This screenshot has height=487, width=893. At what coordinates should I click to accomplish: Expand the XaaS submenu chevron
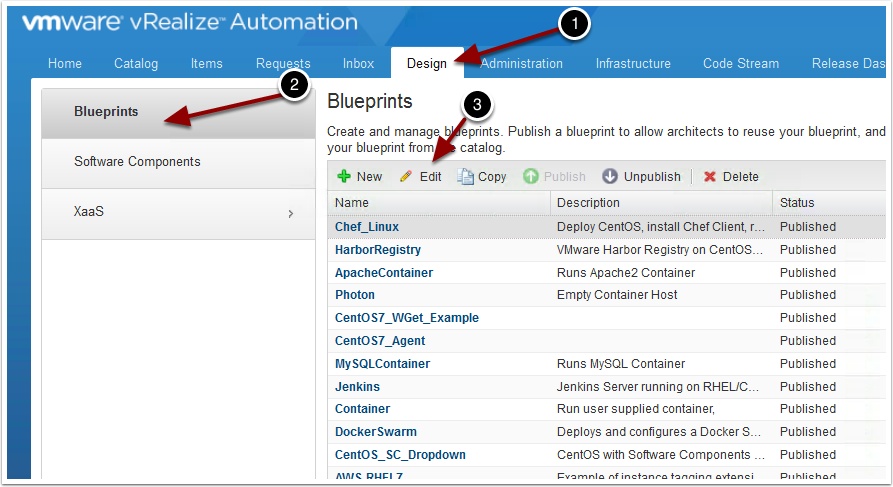point(291,214)
